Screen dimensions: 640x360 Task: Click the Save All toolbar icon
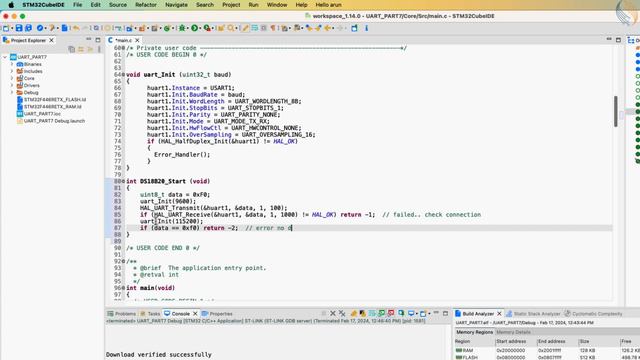click(x=28, y=28)
